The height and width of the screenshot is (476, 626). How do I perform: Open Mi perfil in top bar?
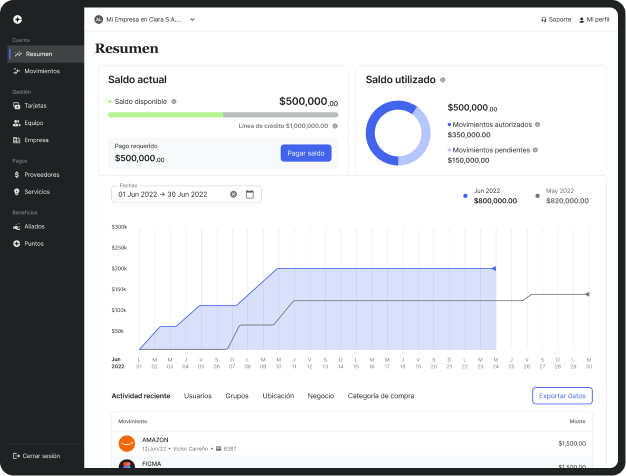point(596,19)
